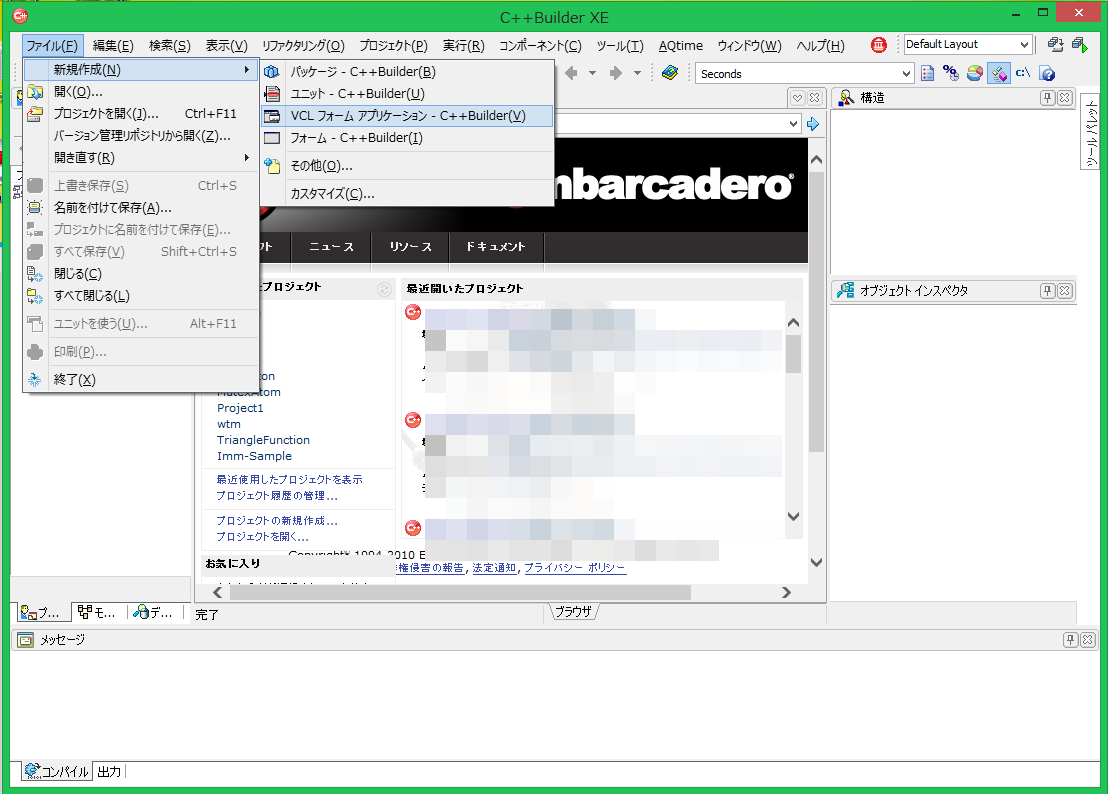Pin the 構造 structure panel
The width and height of the screenshot is (1108, 794).
1047,98
